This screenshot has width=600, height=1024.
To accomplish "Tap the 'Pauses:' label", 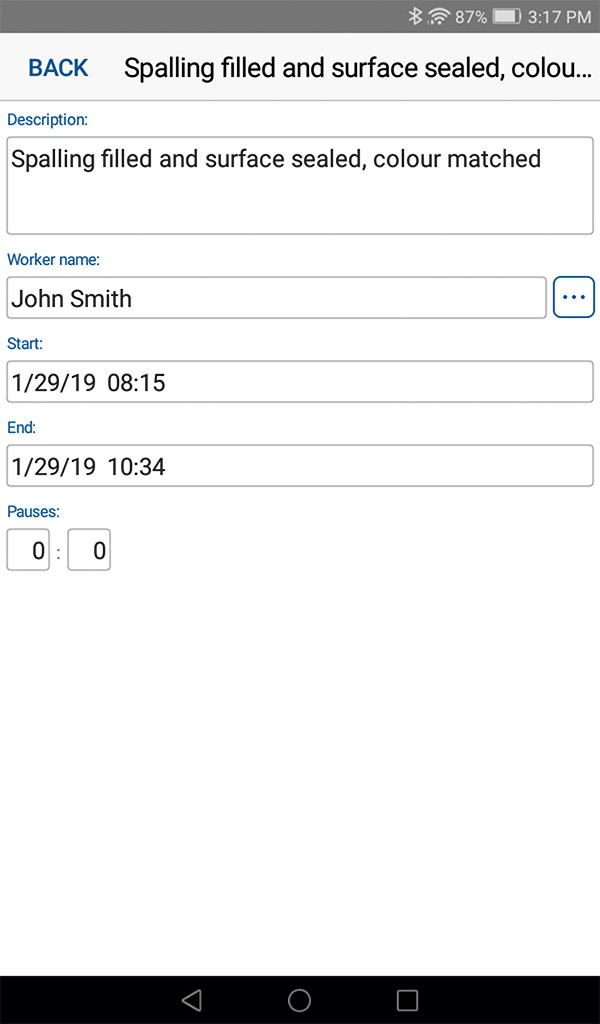I will coord(33,511).
